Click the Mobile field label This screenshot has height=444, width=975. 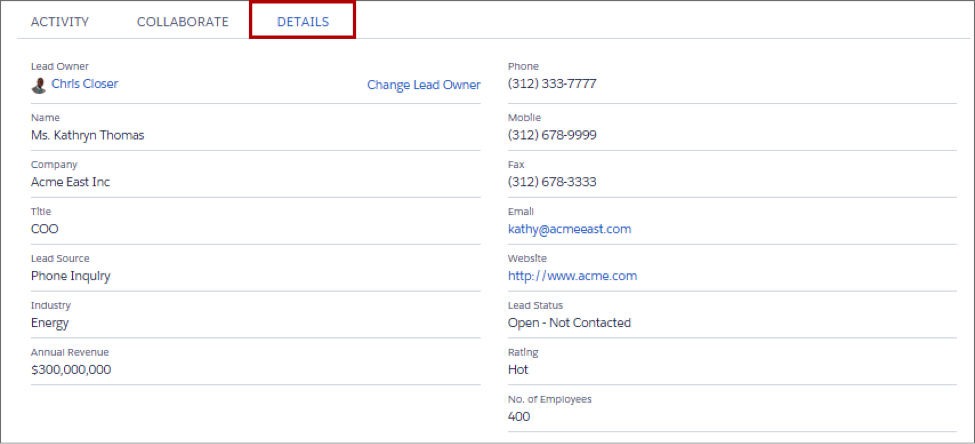pyautogui.click(x=524, y=118)
